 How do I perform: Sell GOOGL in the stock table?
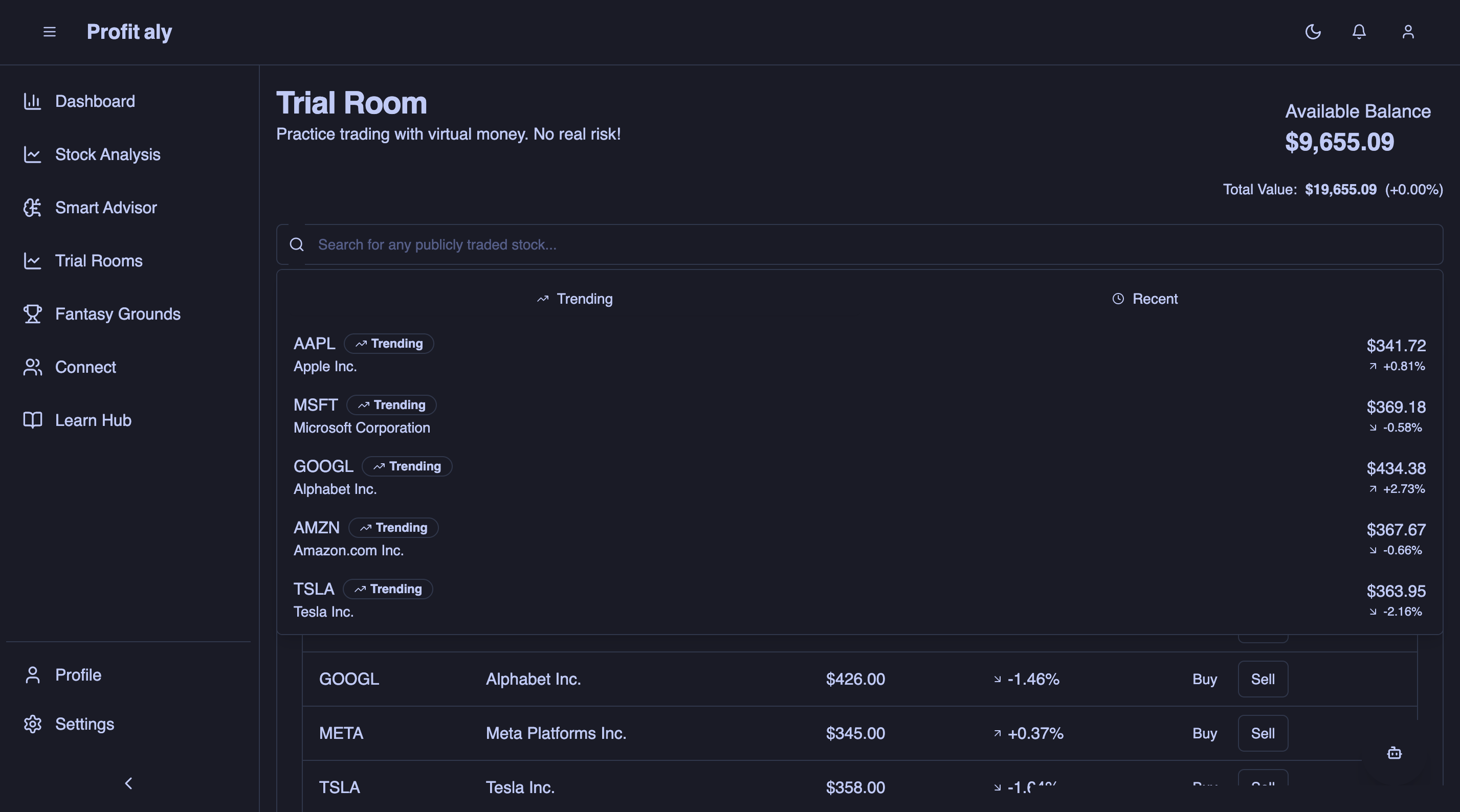coord(1263,679)
